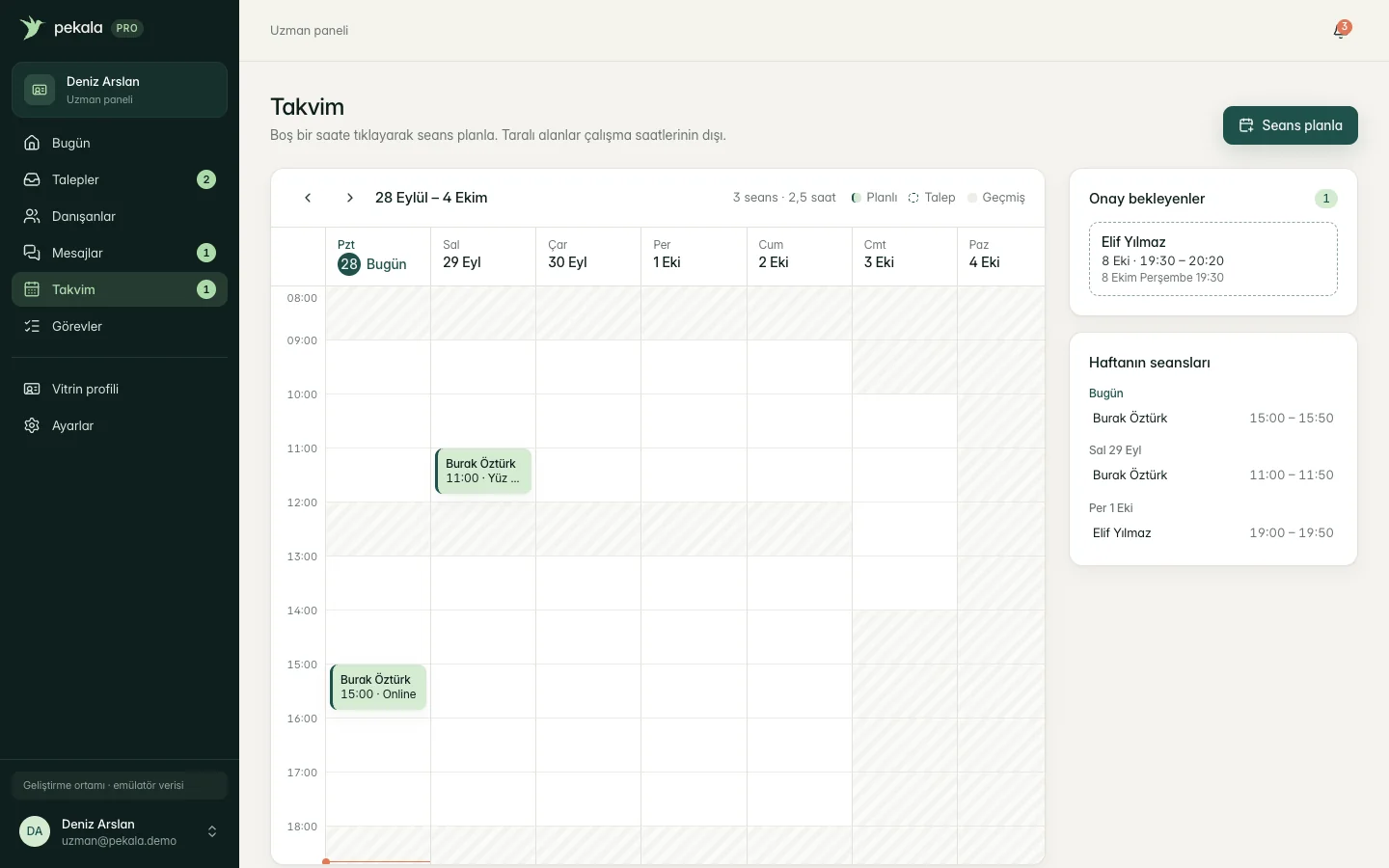Screen dimensions: 1389x868
Task: Open Burak Öztürk 15:00 Online session
Action: click(x=378, y=687)
